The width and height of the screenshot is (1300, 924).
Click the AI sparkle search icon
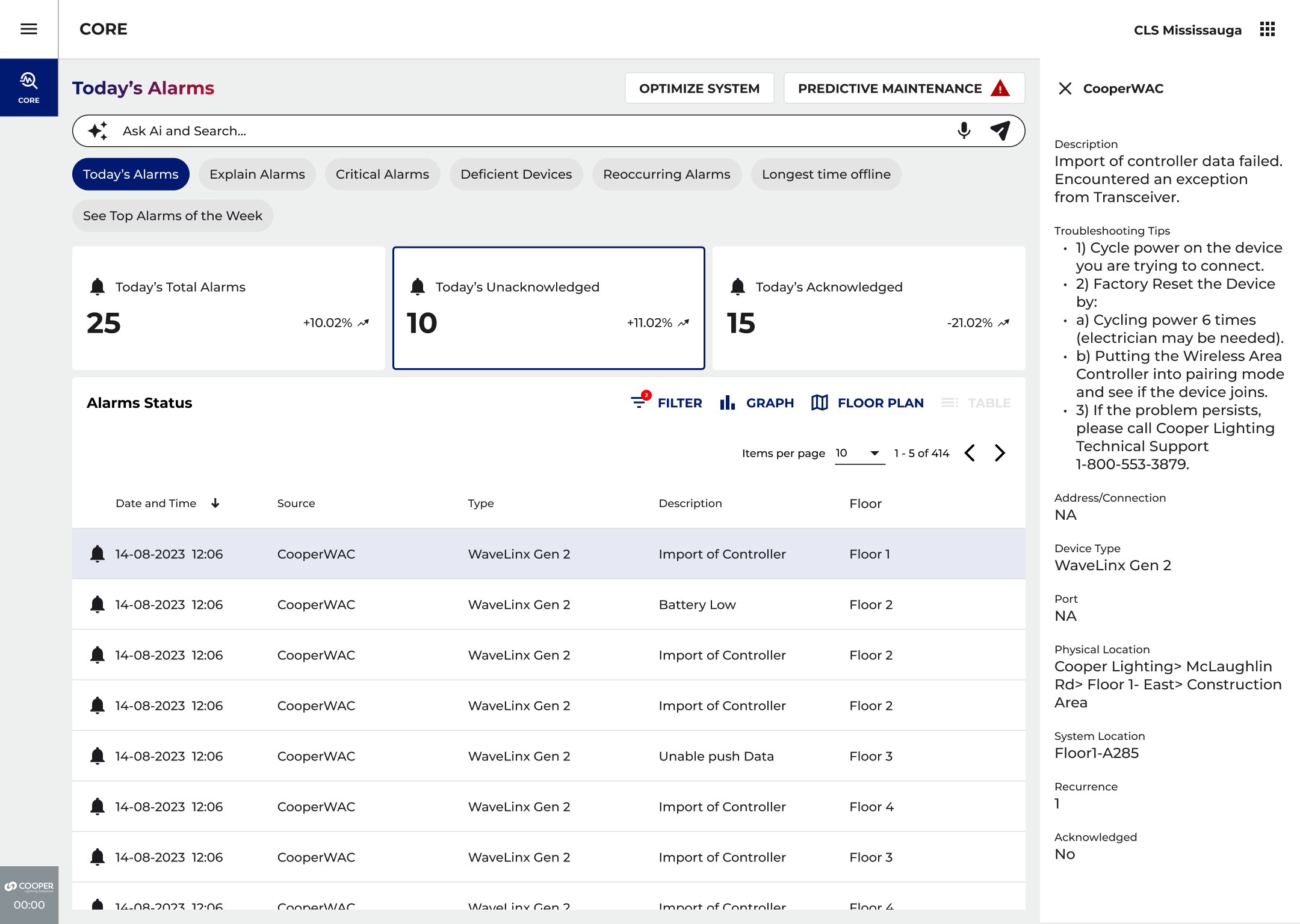(x=98, y=131)
